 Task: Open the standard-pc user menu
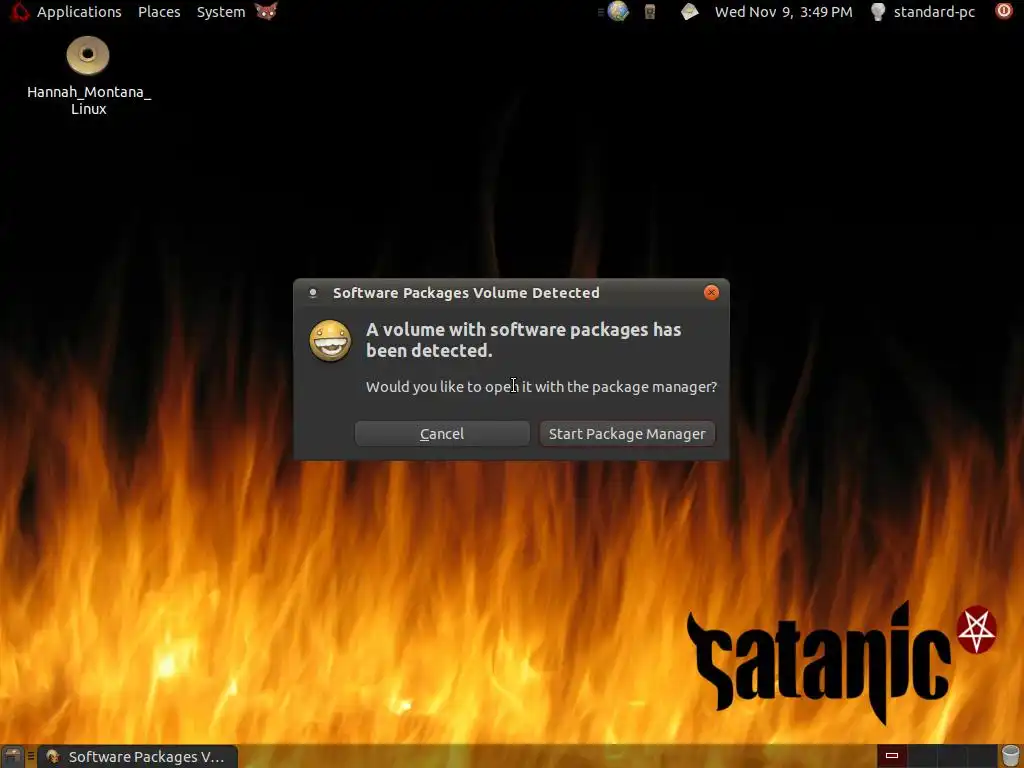click(934, 12)
